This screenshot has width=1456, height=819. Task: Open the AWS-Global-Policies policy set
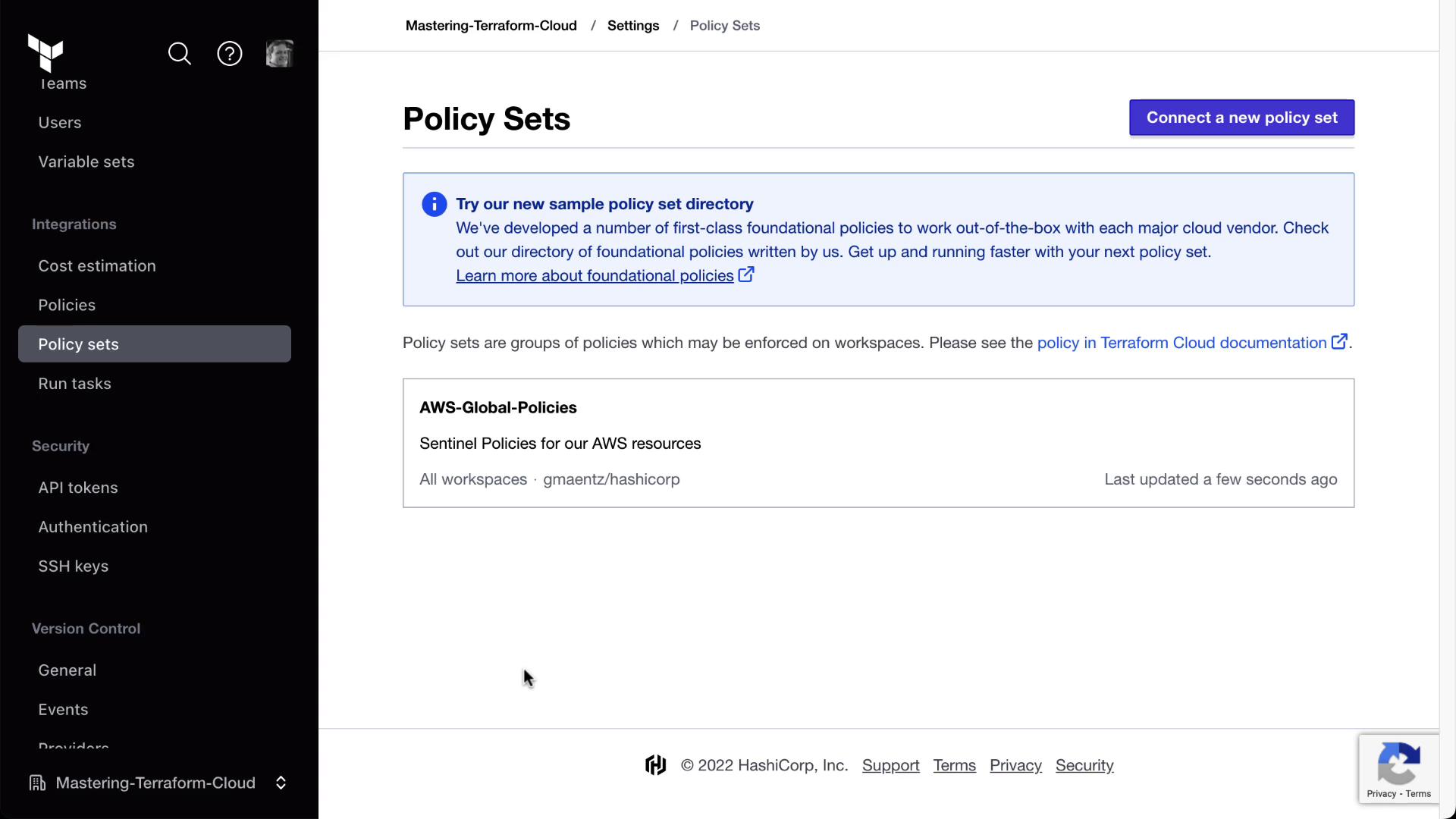coord(498,408)
